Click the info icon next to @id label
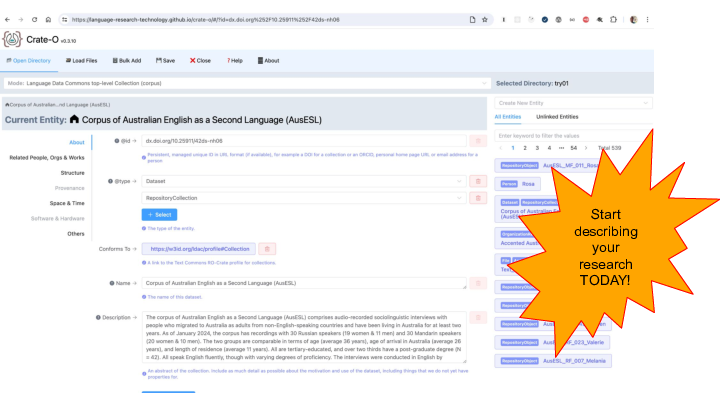Viewport: 720px width, 405px height. pyautogui.click(x=117, y=141)
